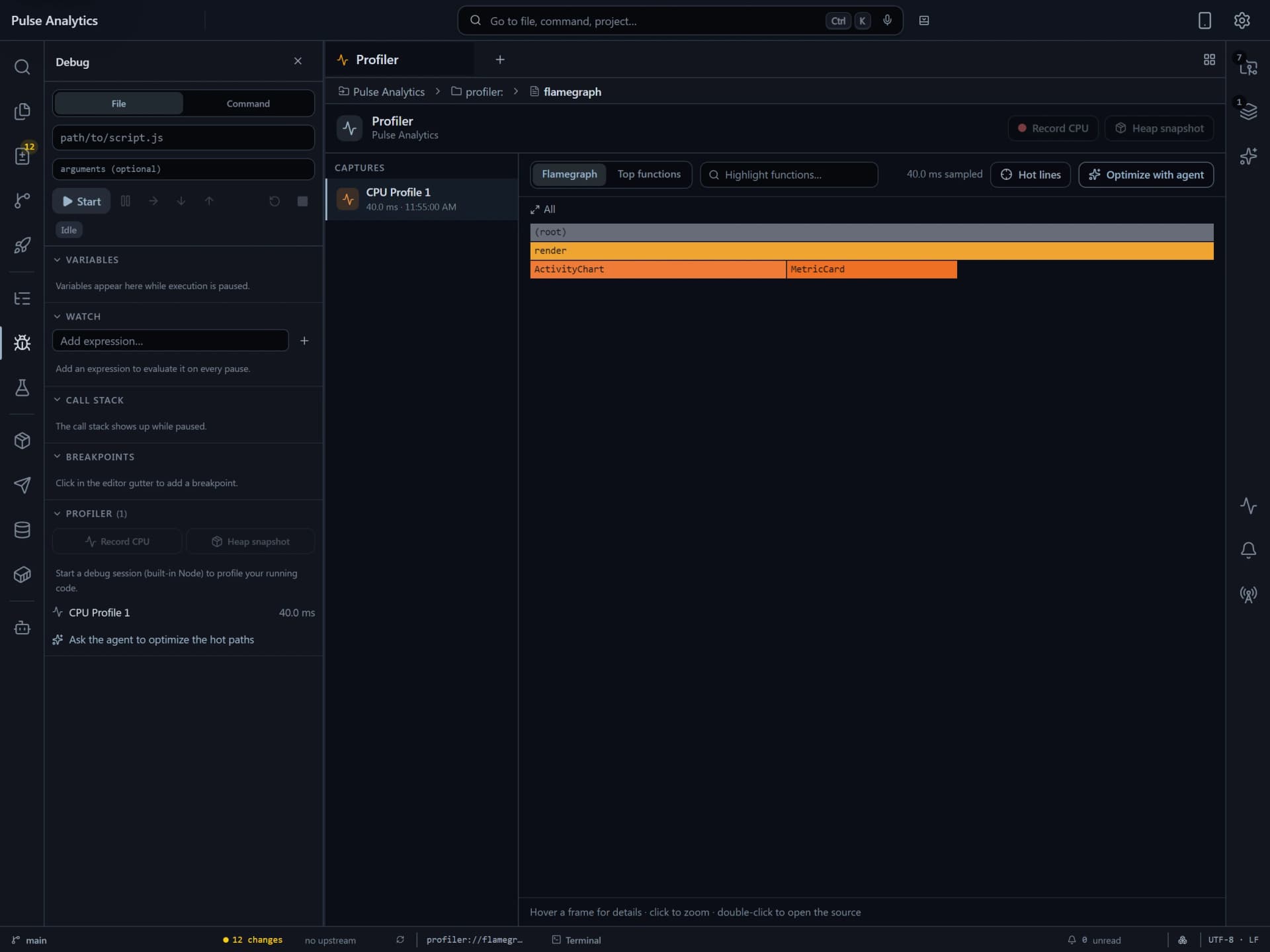Click the ActivityChart flamegraph frame
The height and width of the screenshot is (952, 1270).
657,269
